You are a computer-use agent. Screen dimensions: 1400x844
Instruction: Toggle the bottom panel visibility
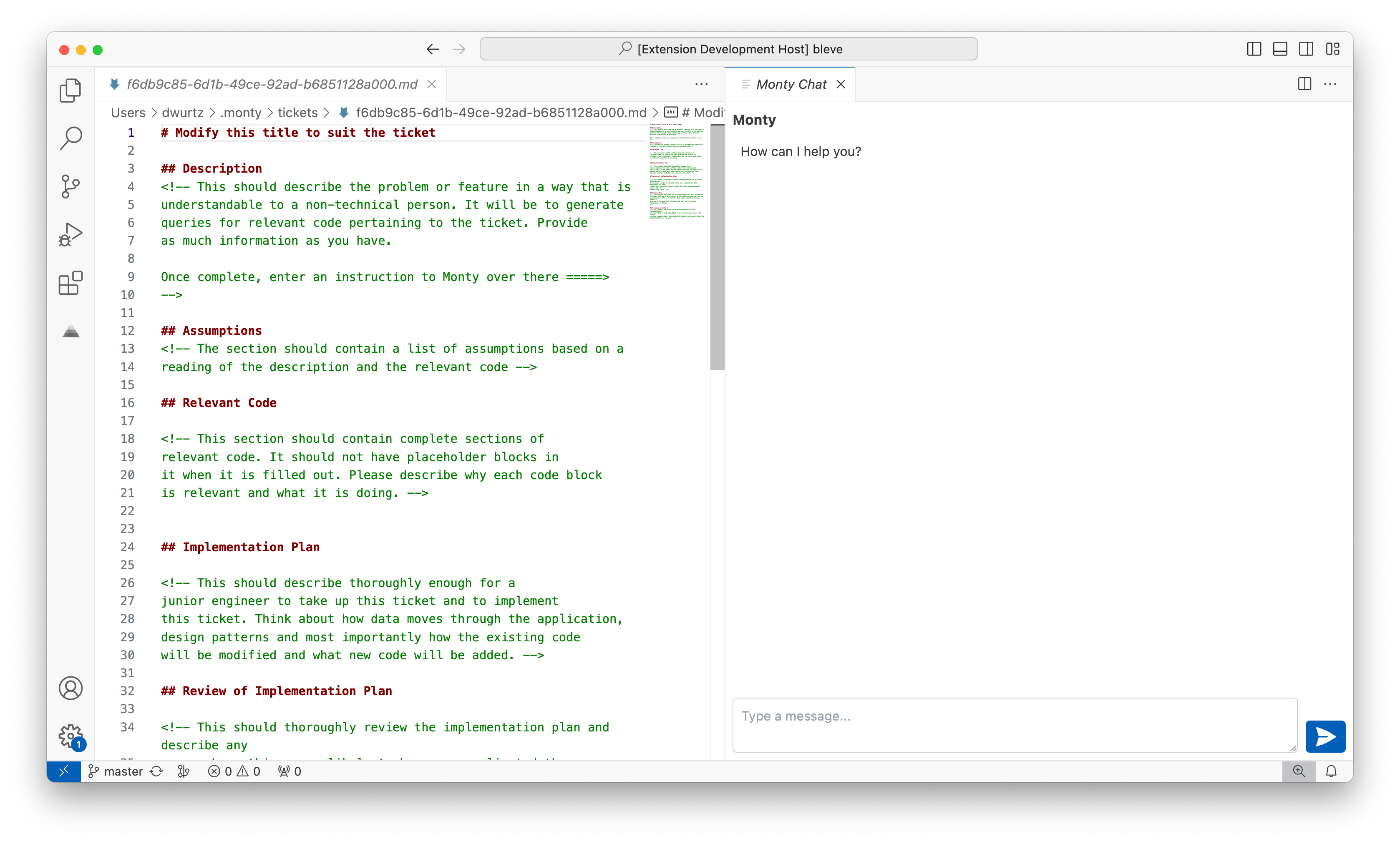[1279, 49]
